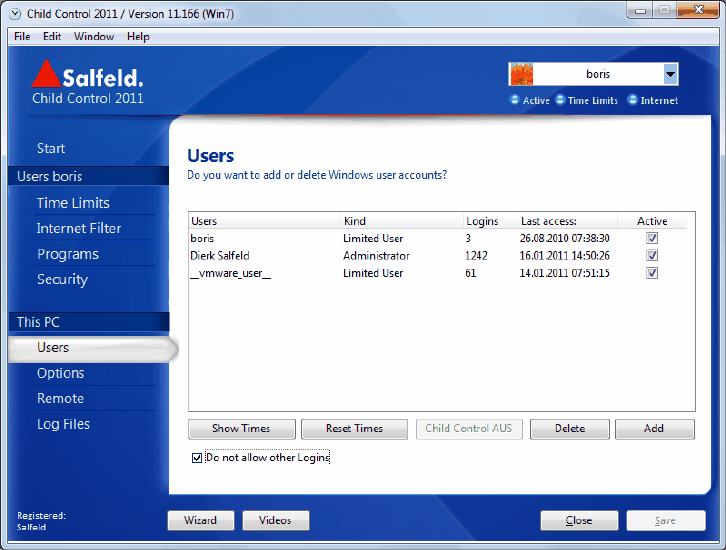726x550 pixels.
Task: Select the Dierk Salfeld user row
Action: click(x=438, y=256)
